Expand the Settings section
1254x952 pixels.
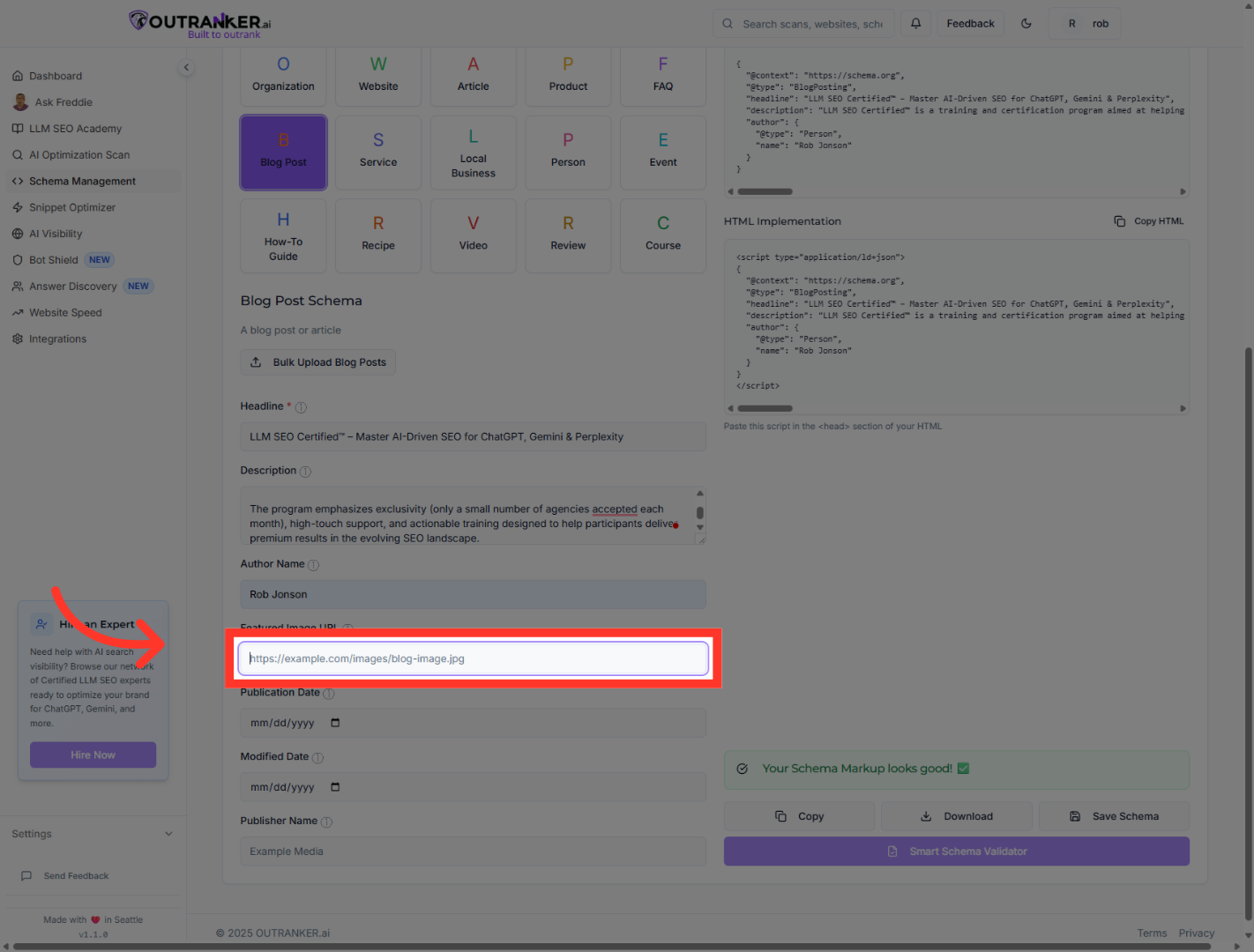pyautogui.click(x=93, y=834)
